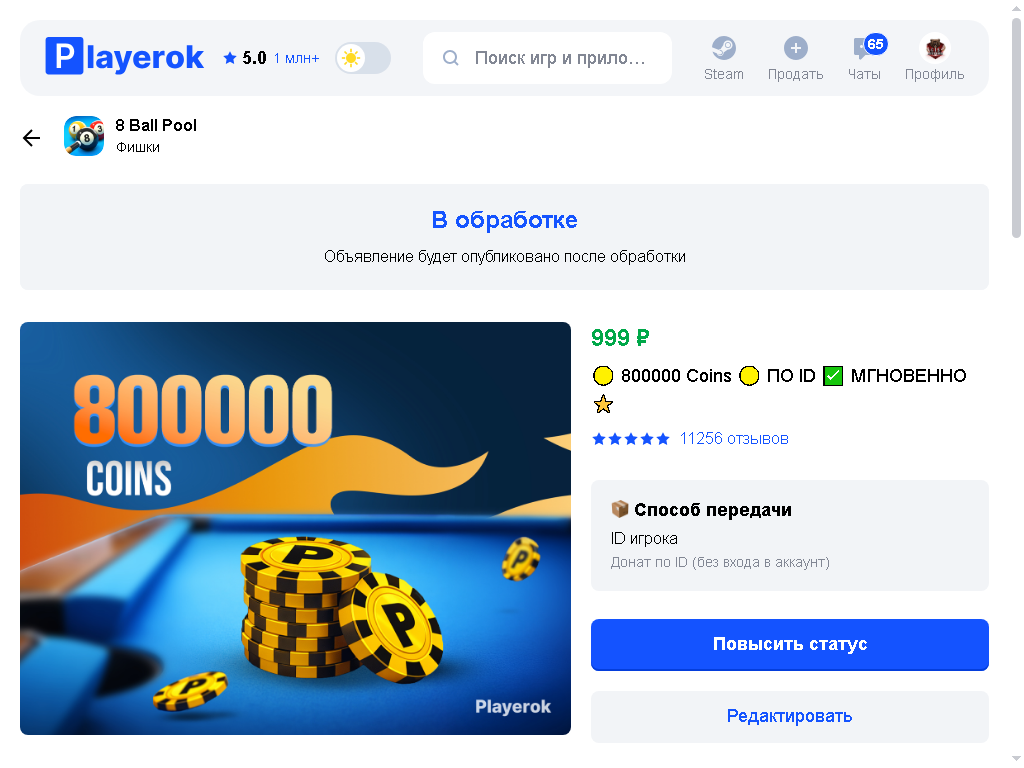The height and width of the screenshot is (768, 1024).
Task: Open the Профиль avatar
Action: pos(935,48)
